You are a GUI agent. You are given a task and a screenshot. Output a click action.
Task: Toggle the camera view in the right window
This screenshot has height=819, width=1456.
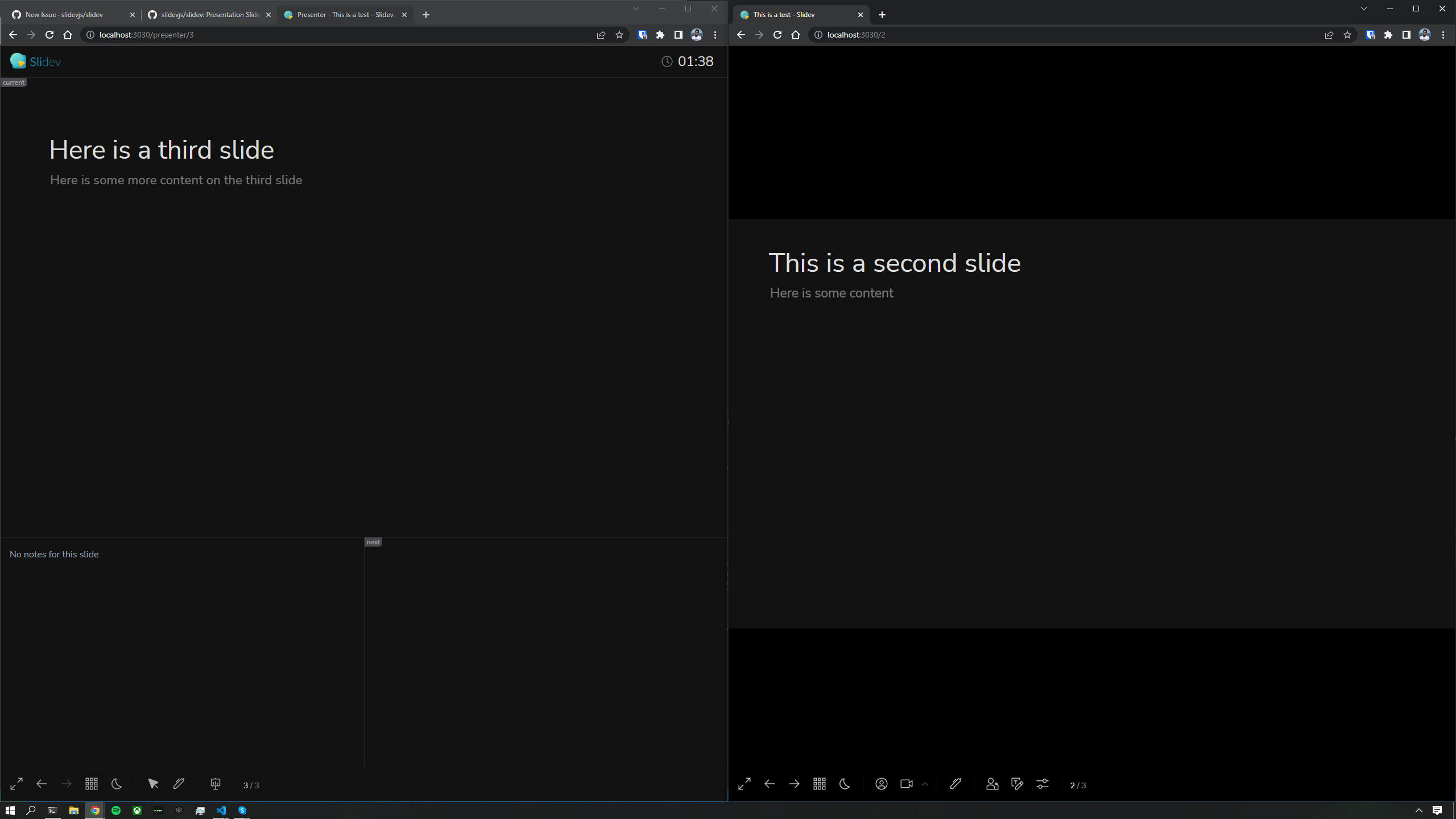(905, 784)
